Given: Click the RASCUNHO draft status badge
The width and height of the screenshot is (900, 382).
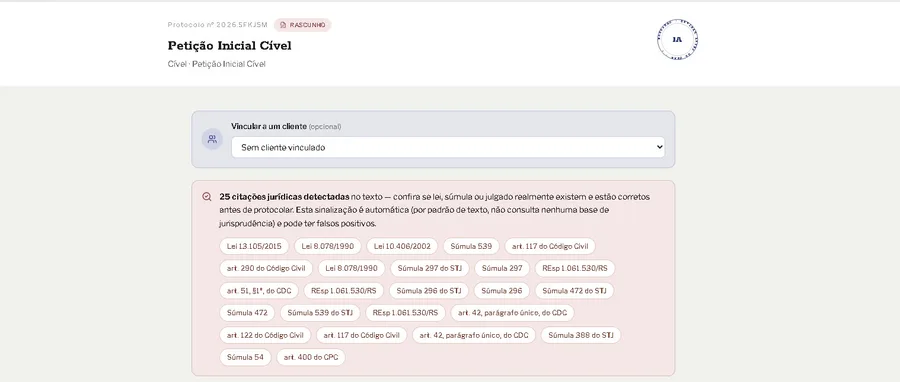Looking at the screenshot, I should pos(302,25).
